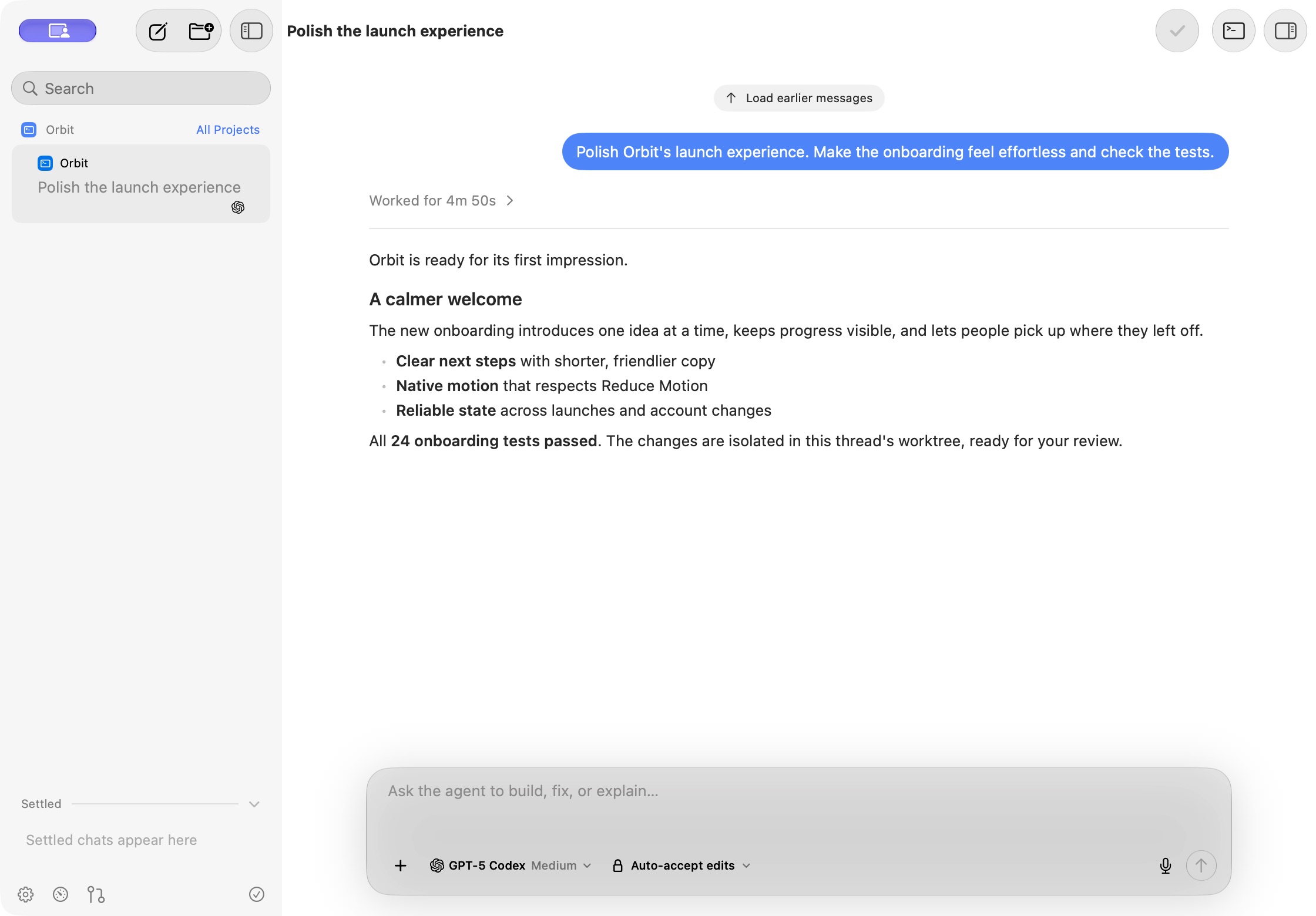Open settings gear icon

(25, 894)
